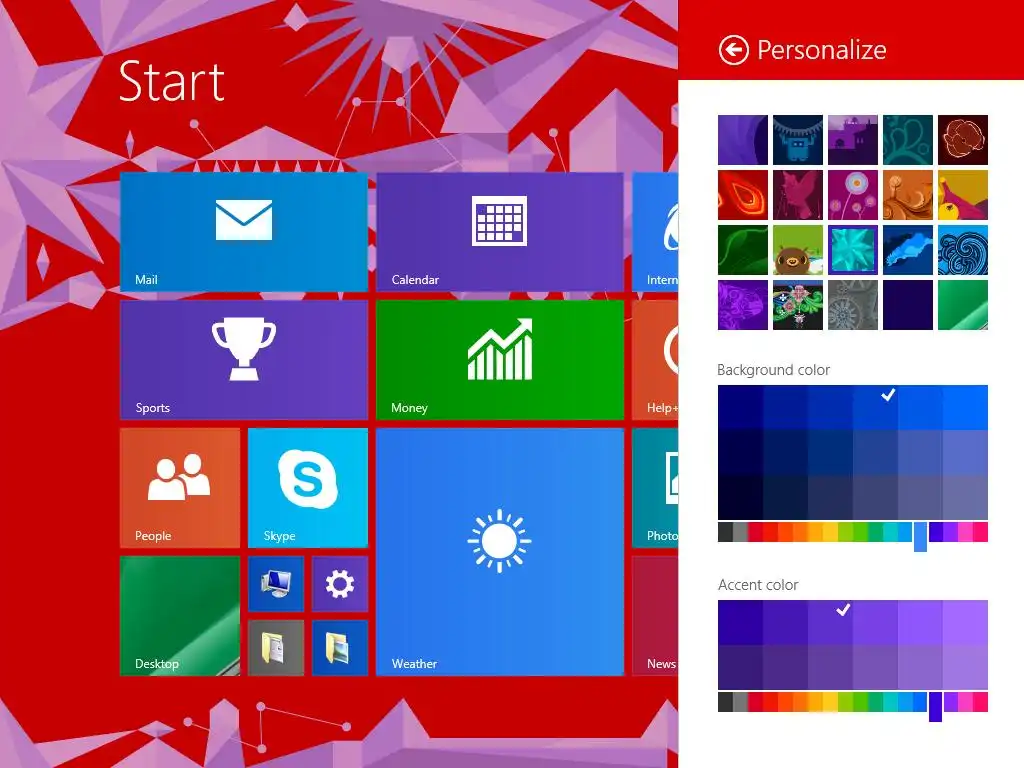Select the orange snail swirl background thumbnail
Screen dimensions: 1024x768
908,195
